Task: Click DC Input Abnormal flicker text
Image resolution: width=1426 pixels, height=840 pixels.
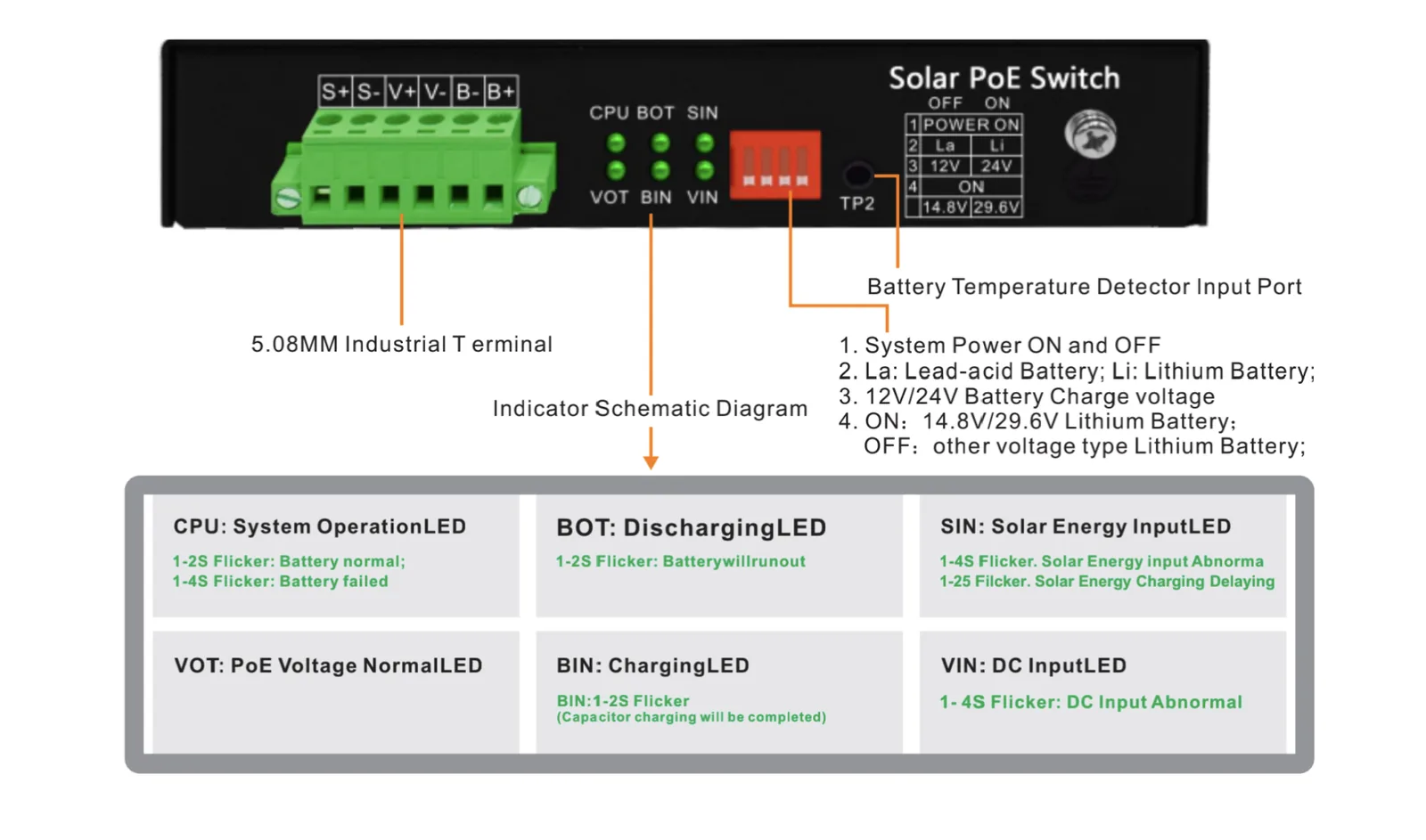Action: click(x=1090, y=702)
